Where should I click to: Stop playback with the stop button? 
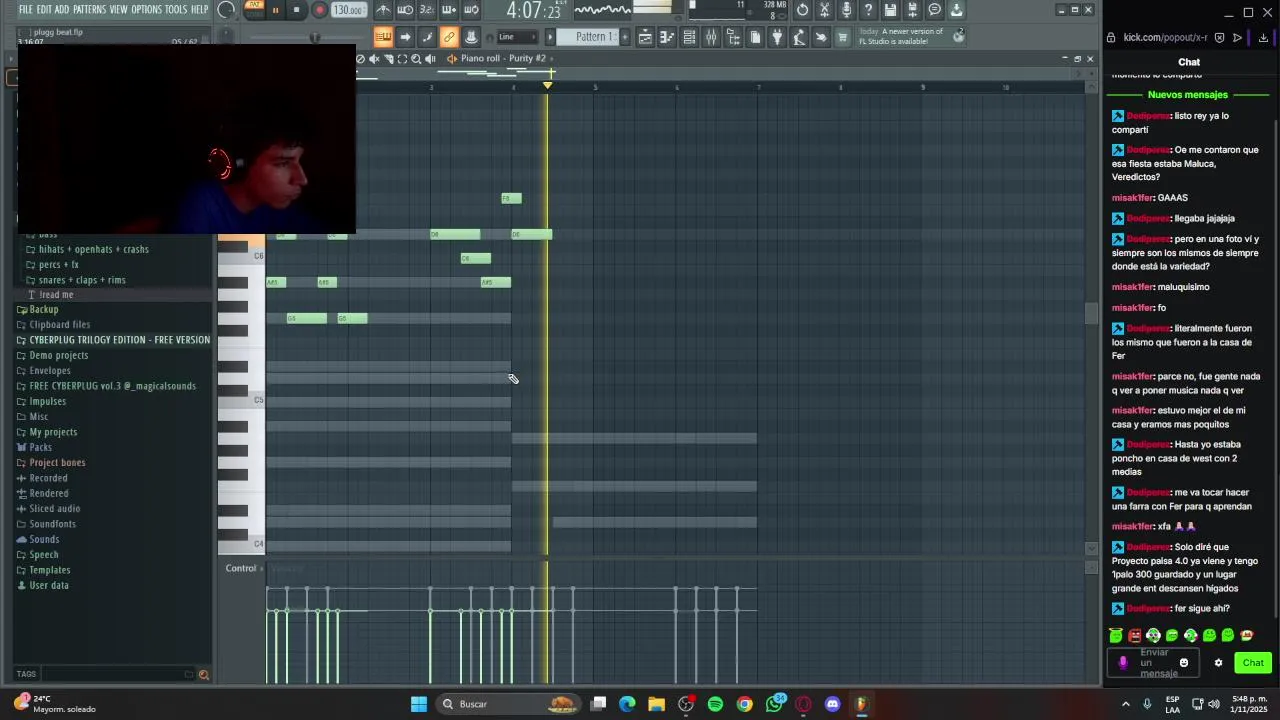[296, 10]
